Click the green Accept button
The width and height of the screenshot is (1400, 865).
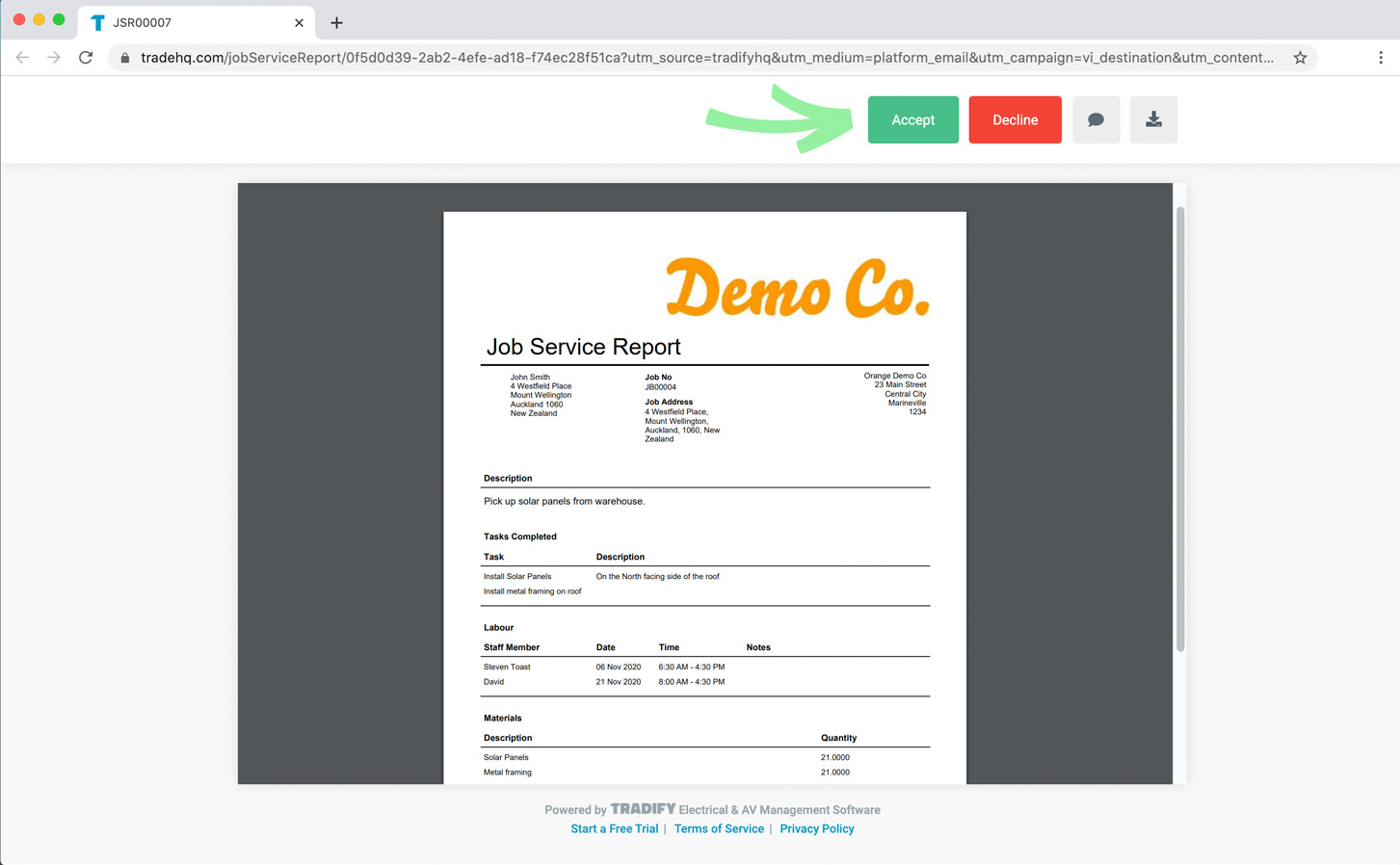click(912, 119)
